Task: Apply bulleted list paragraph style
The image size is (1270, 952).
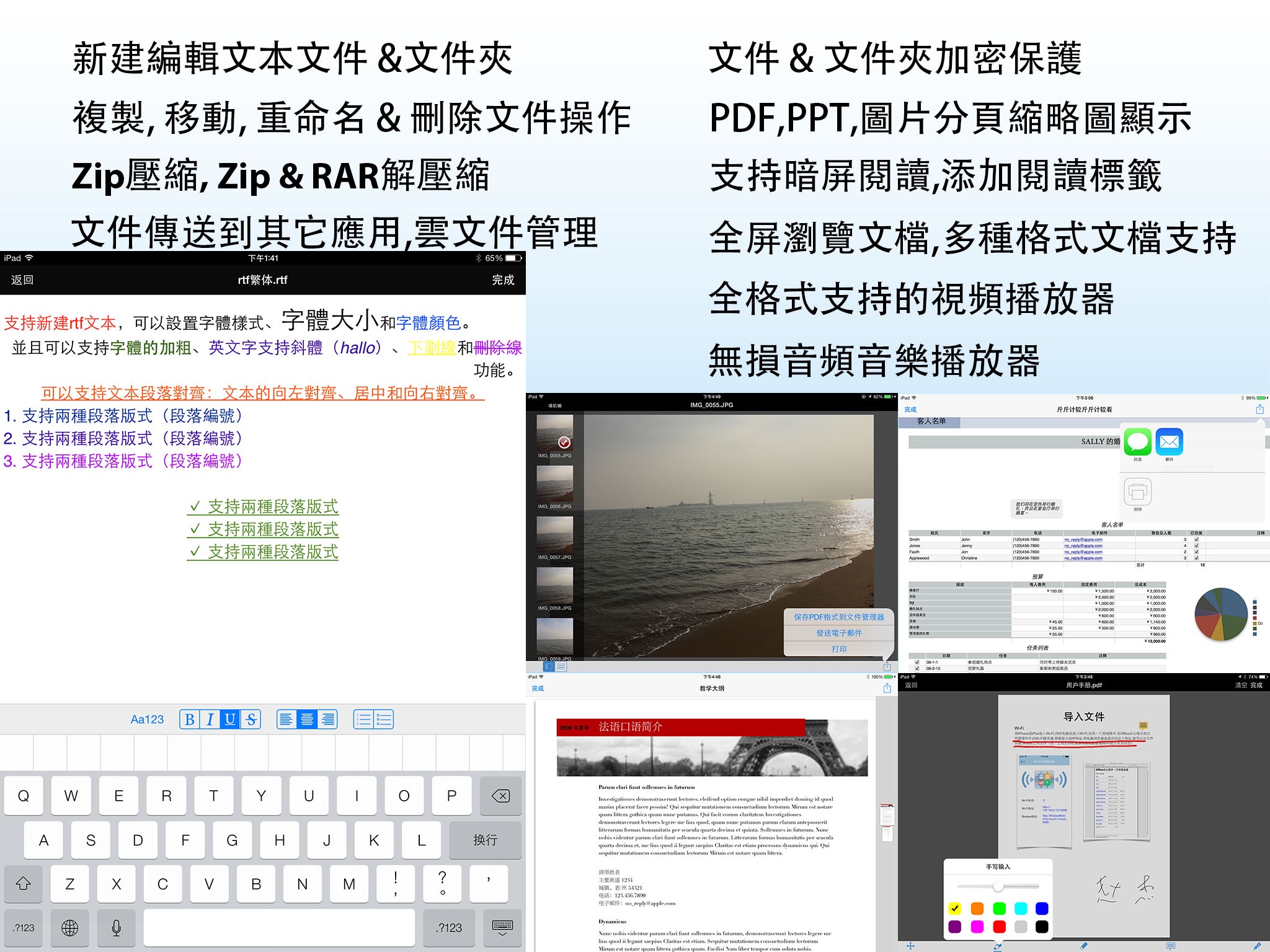Action: point(384,719)
